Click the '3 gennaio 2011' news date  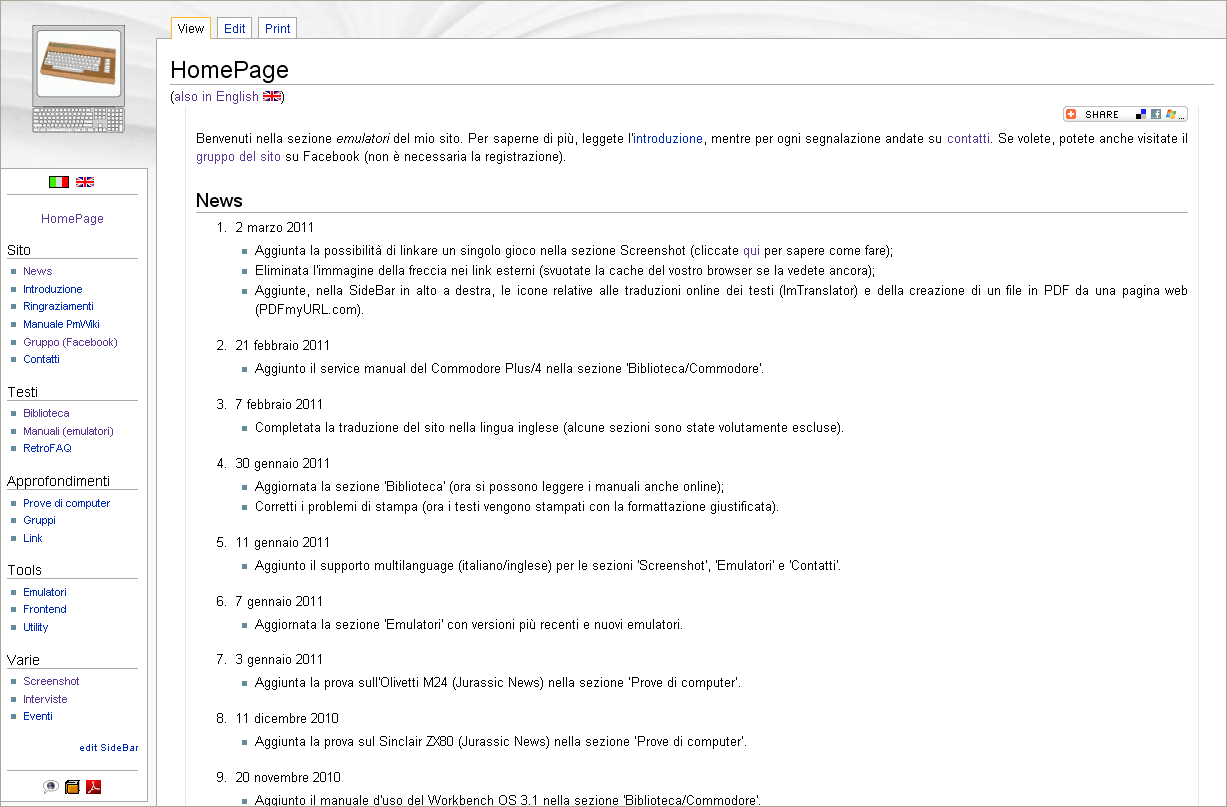[x=279, y=660]
